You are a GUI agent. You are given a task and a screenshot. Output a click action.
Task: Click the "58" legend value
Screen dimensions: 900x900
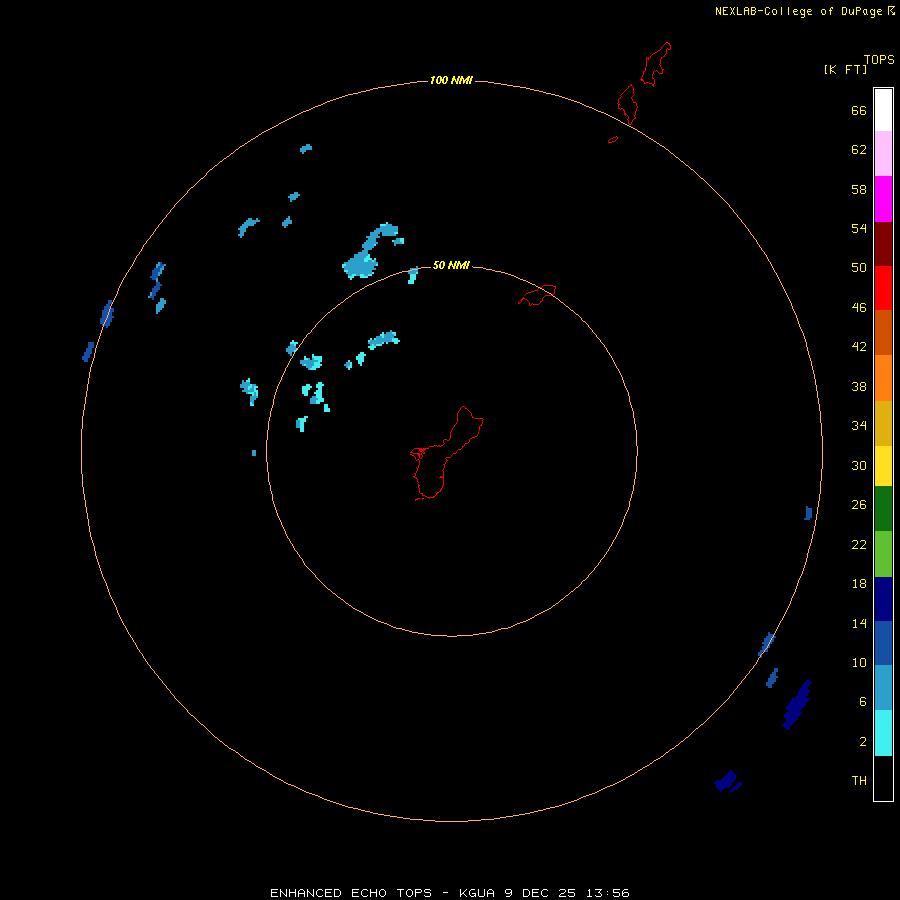(x=859, y=189)
